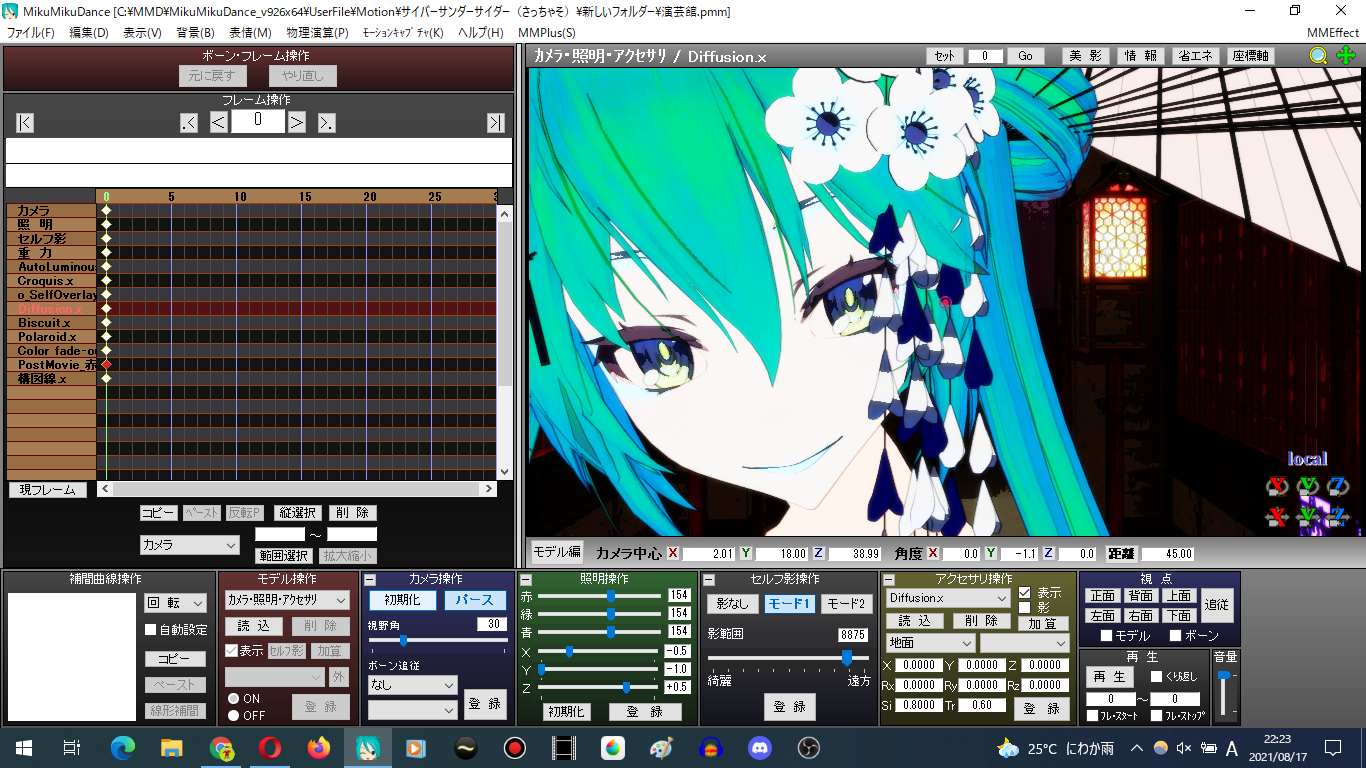The image size is (1366, 768).
Task: Click the 縦選択 button
Action: coord(298,513)
